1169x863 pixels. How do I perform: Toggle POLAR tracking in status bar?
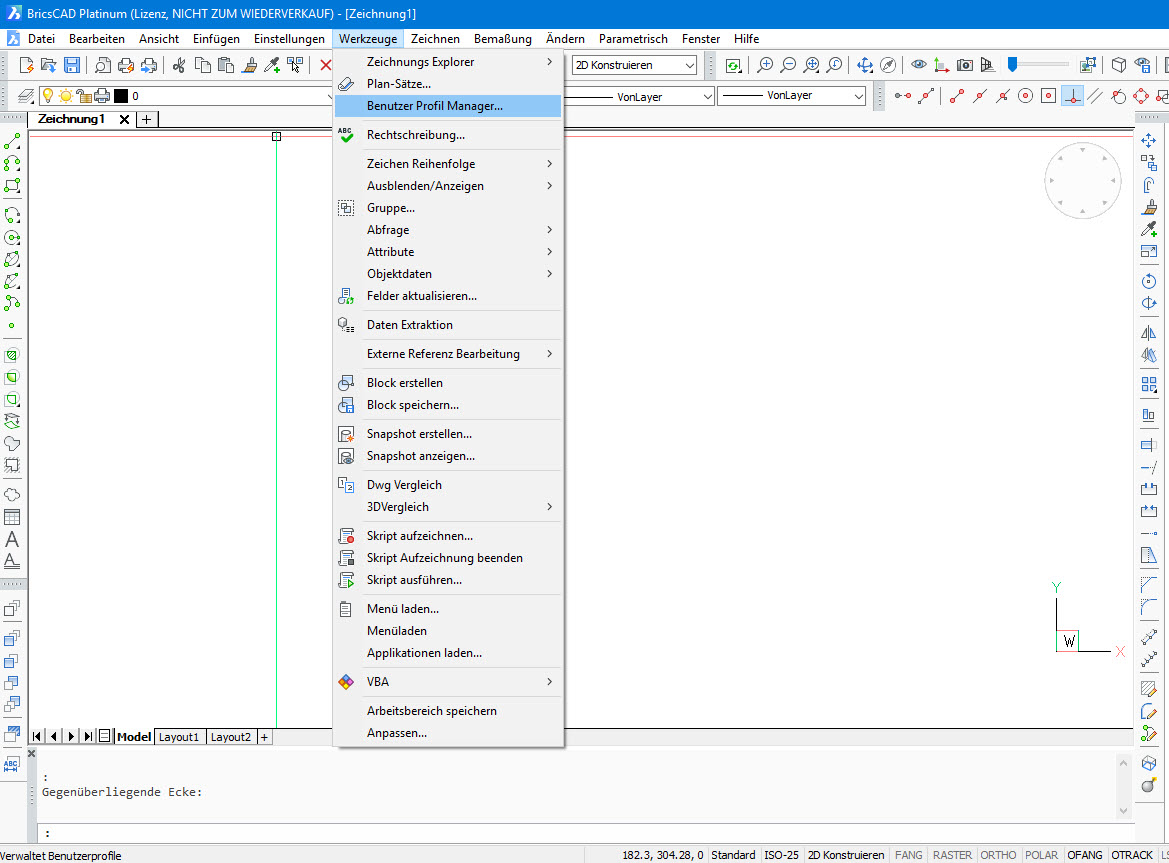coord(1041,855)
